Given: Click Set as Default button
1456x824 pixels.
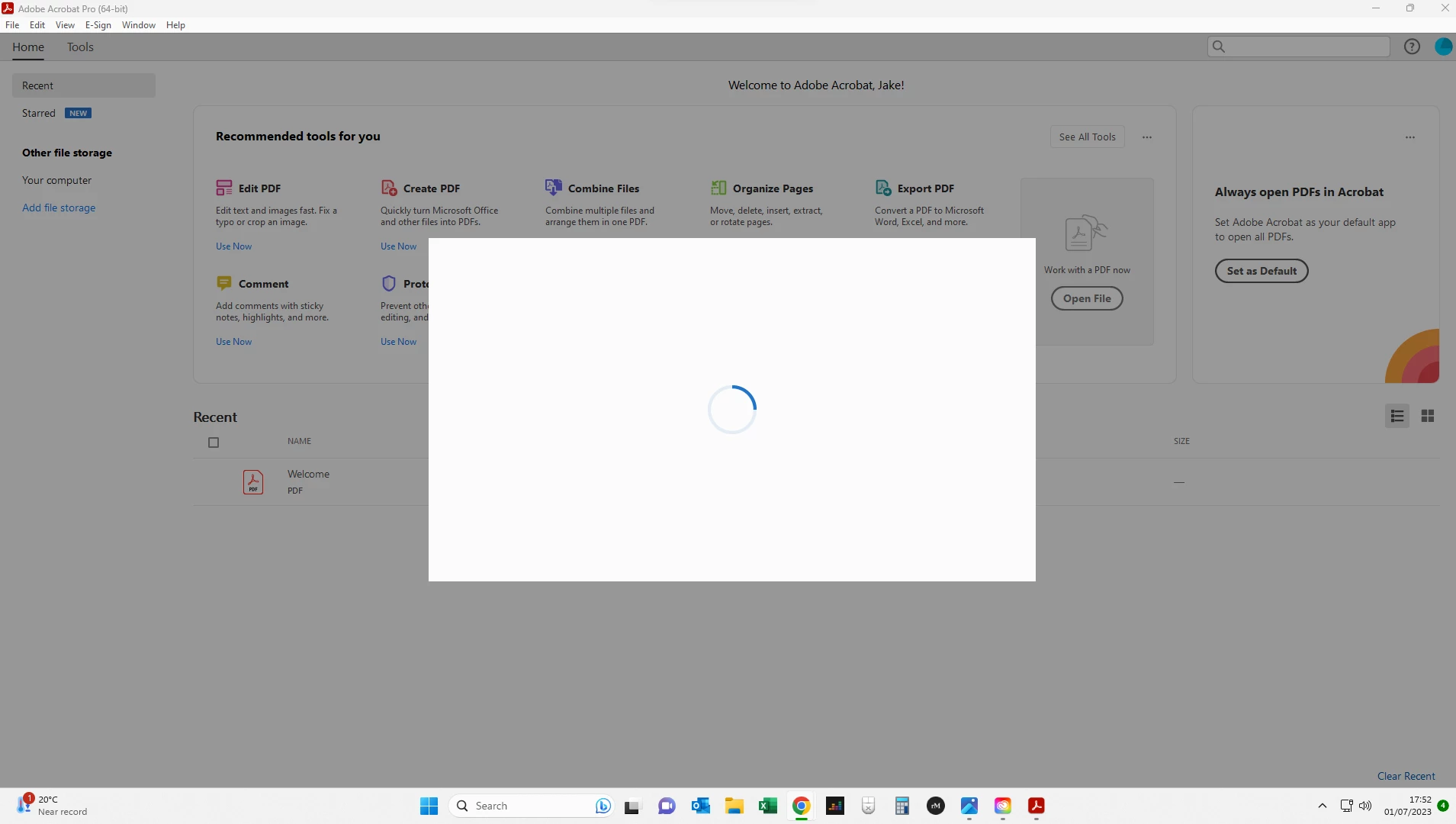Looking at the screenshot, I should (1262, 271).
